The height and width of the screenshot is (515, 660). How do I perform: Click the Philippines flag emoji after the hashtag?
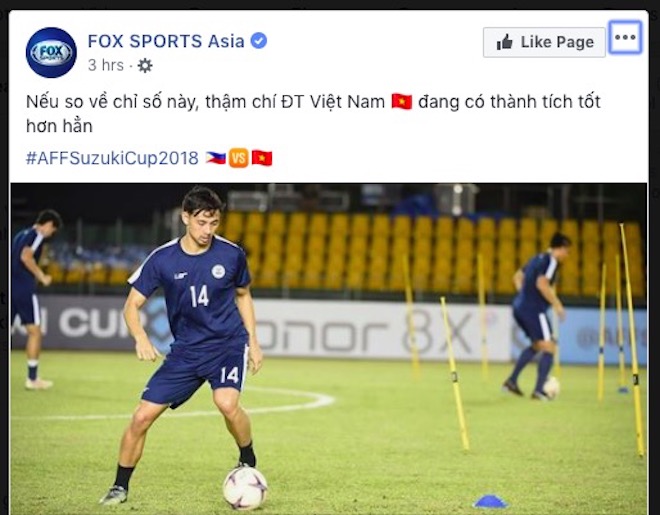pyautogui.click(x=216, y=158)
